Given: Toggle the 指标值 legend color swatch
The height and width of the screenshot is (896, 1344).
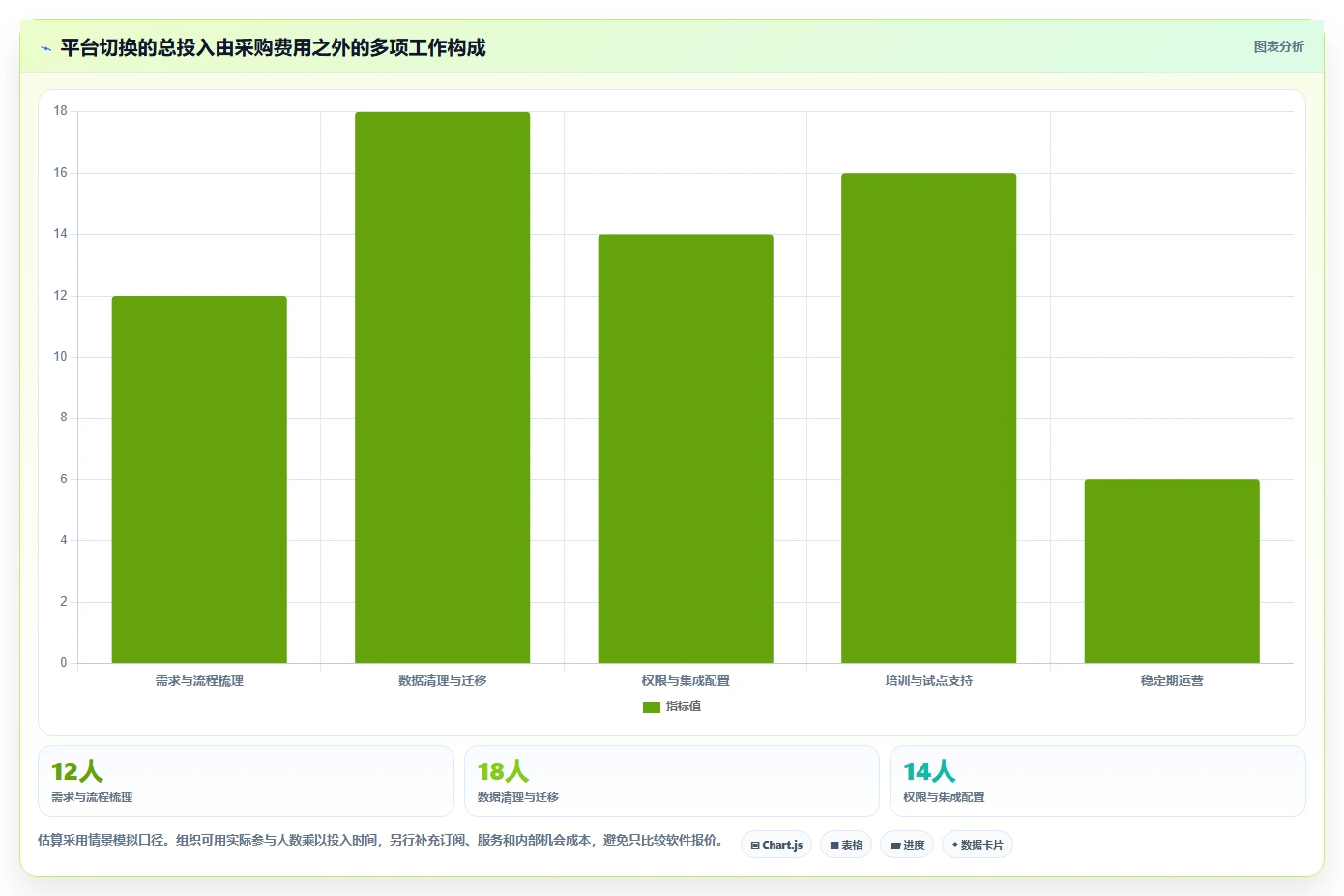Looking at the screenshot, I should (x=651, y=708).
